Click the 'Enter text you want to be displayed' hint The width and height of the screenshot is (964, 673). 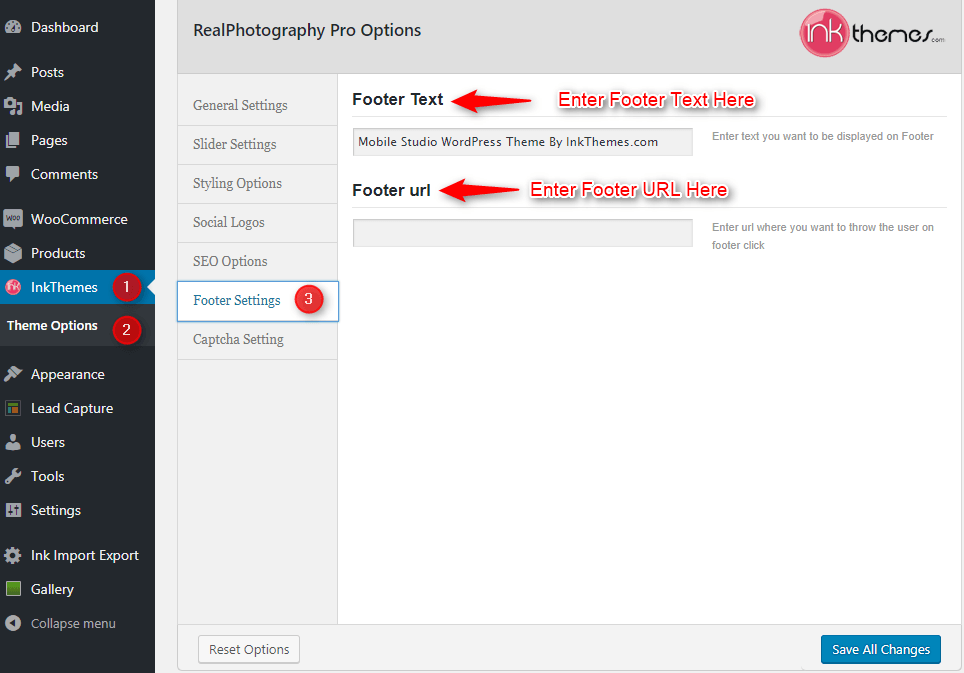coord(823,136)
